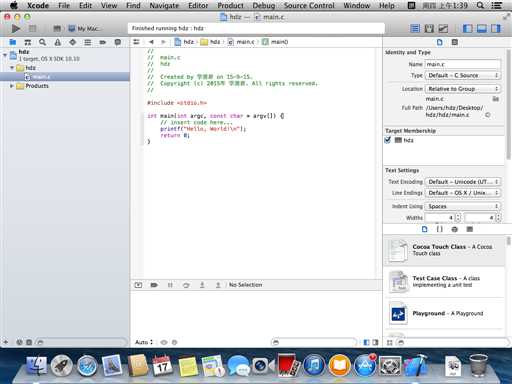The width and height of the screenshot is (512, 384).
Task: Show the File inspector
Action: (x=440, y=42)
